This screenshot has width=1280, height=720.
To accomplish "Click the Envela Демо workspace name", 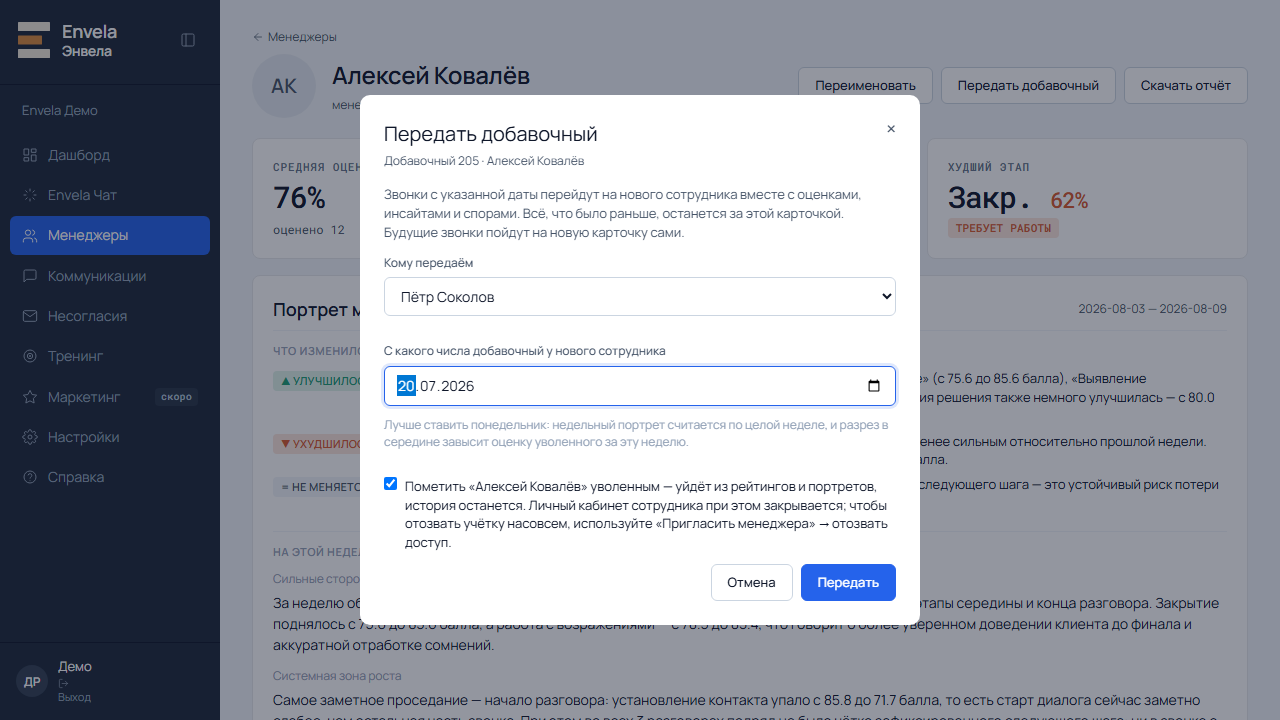I will (60, 110).
